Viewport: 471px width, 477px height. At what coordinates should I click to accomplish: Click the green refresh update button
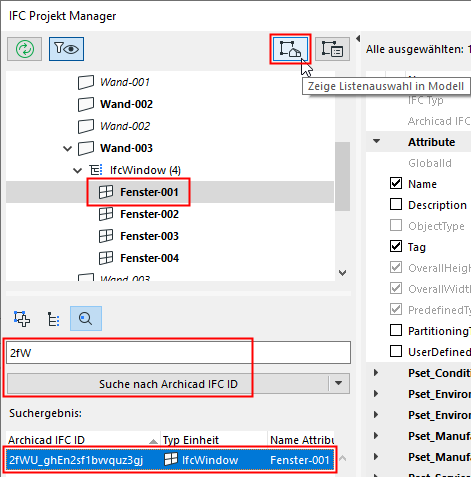[25, 49]
